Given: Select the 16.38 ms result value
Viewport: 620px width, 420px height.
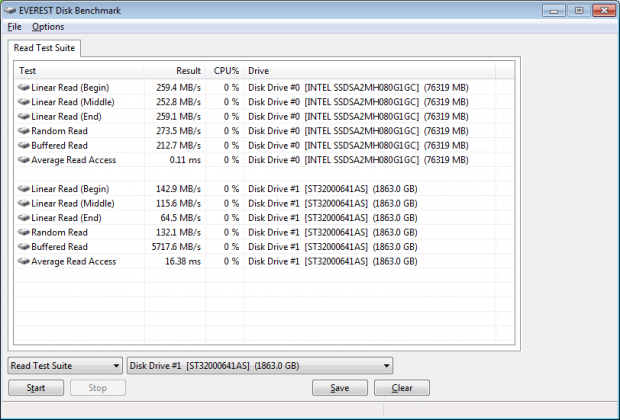Looking at the screenshot, I should [183, 261].
